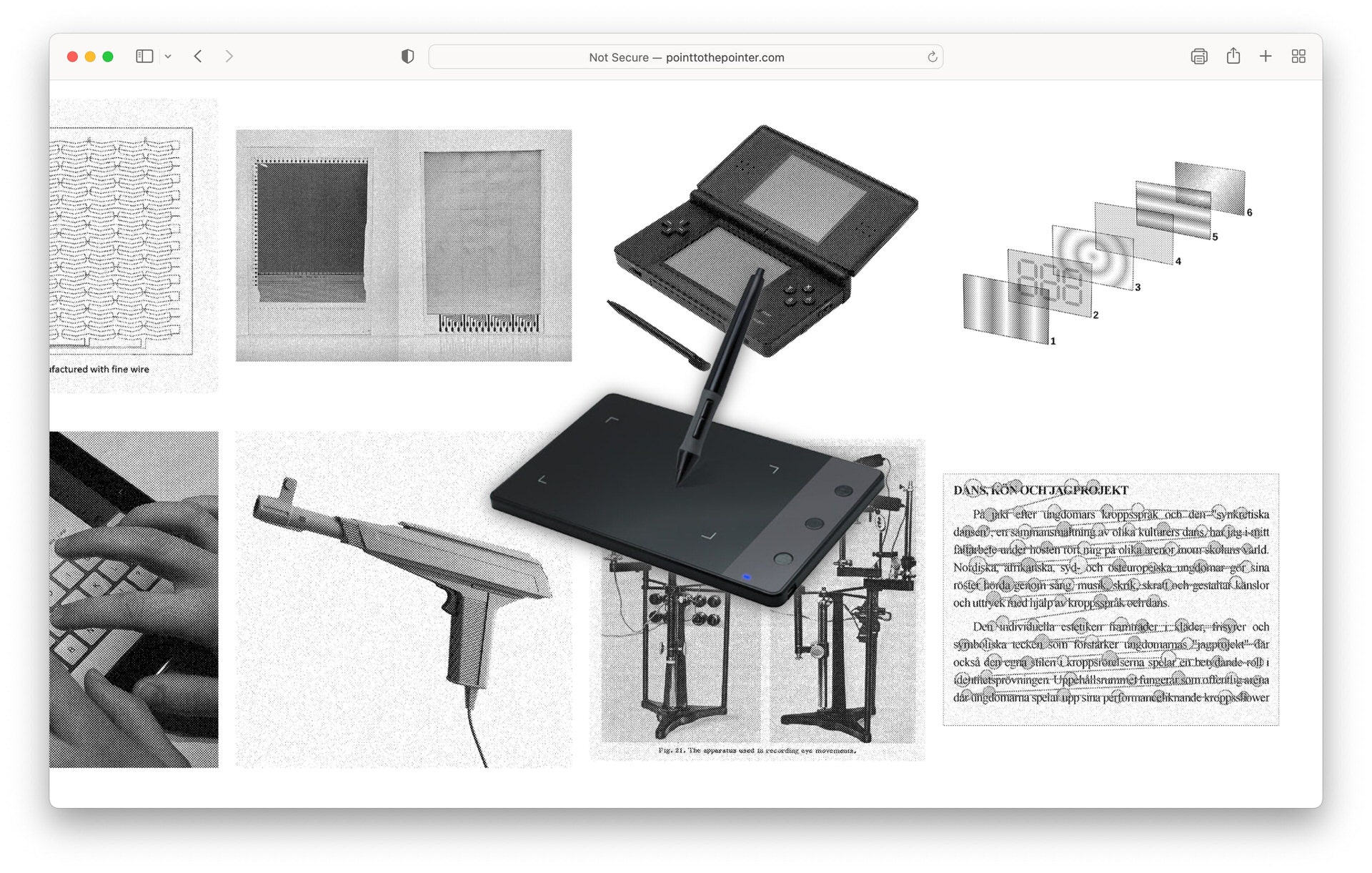Click the print icon in toolbar
The image size is (1372, 873).
pyautogui.click(x=1199, y=56)
